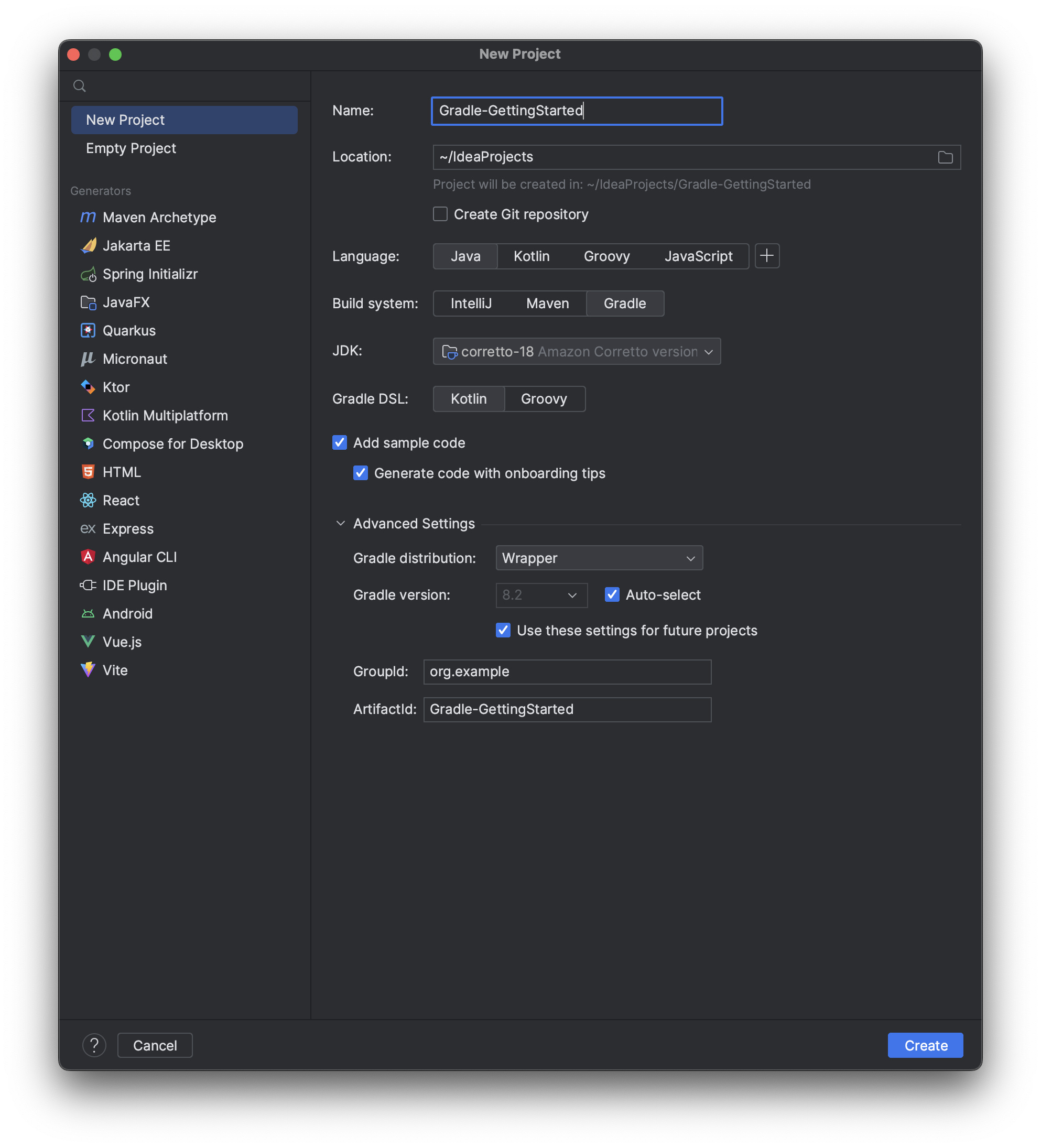Viewport: 1041px width, 1148px height.
Task: Enable Create Git repository checkbox
Action: pos(440,214)
